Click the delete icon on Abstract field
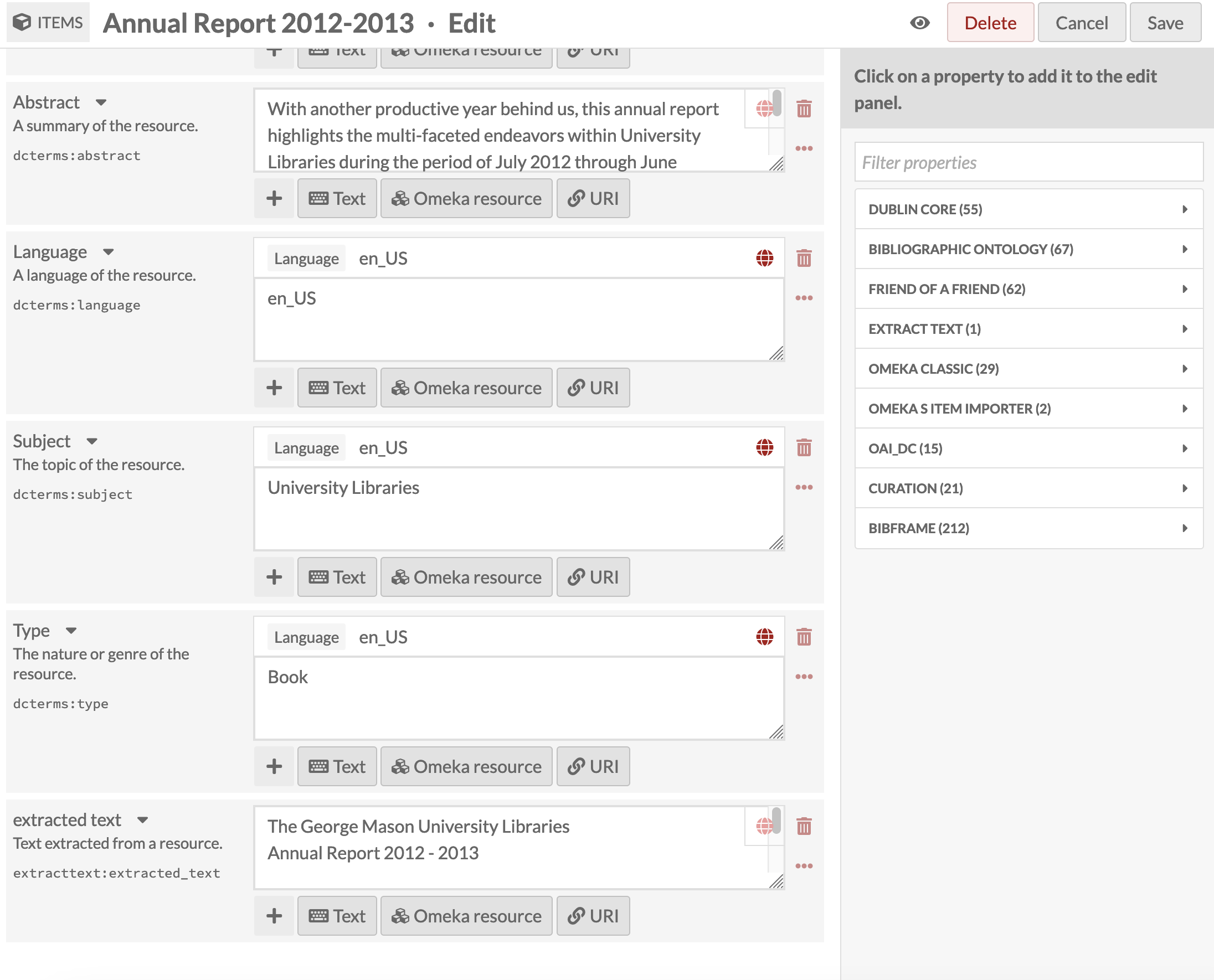This screenshot has width=1214, height=980. [805, 108]
